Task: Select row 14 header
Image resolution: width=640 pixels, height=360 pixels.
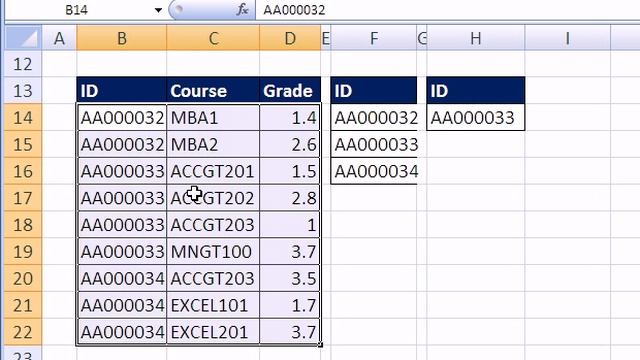Action: tap(23, 117)
